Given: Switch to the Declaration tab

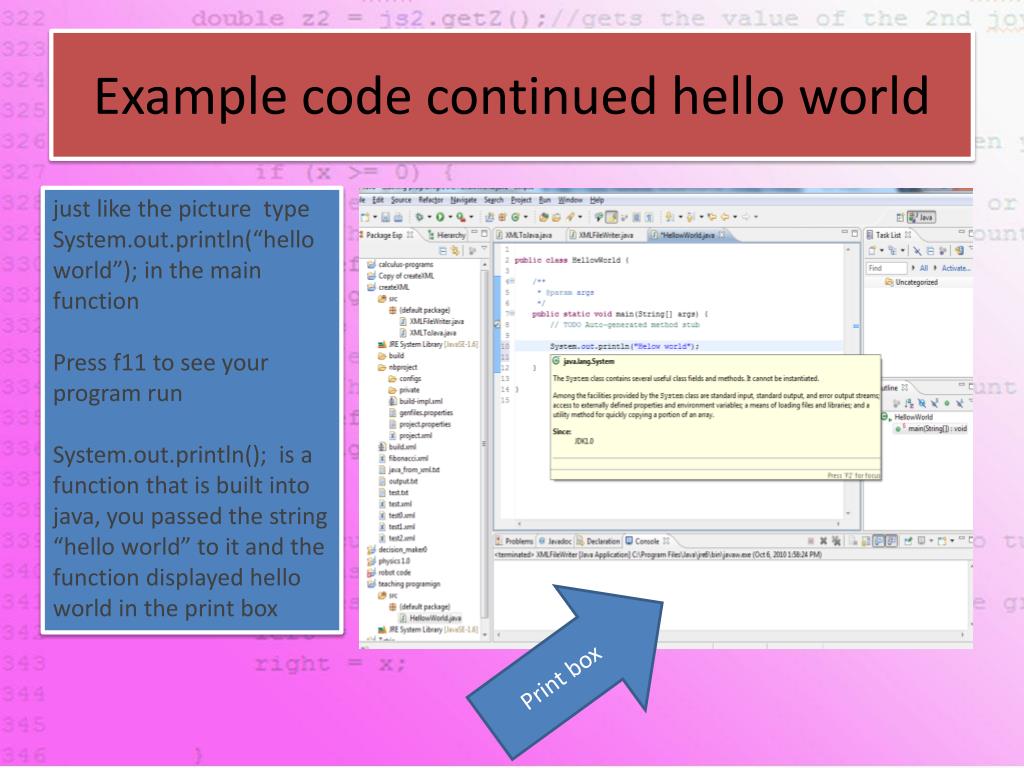Looking at the screenshot, I should [x=598, y=541].
